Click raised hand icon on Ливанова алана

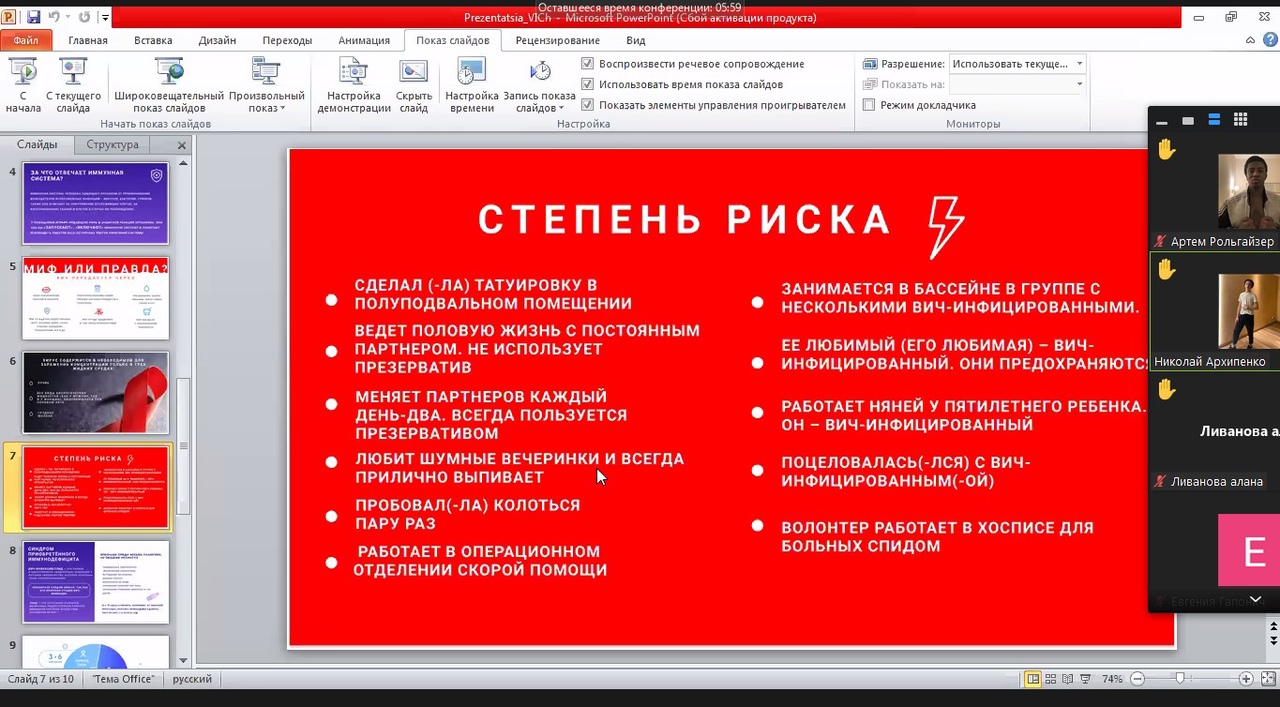[x=1166, y=390]
